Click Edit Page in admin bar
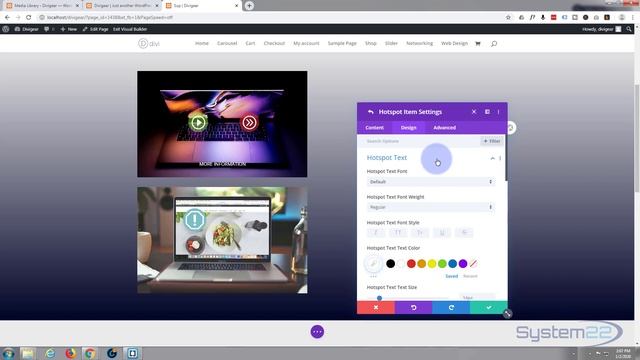Image resolution: width=640 pixels, height=360 pixels. (x=96, y=29)
